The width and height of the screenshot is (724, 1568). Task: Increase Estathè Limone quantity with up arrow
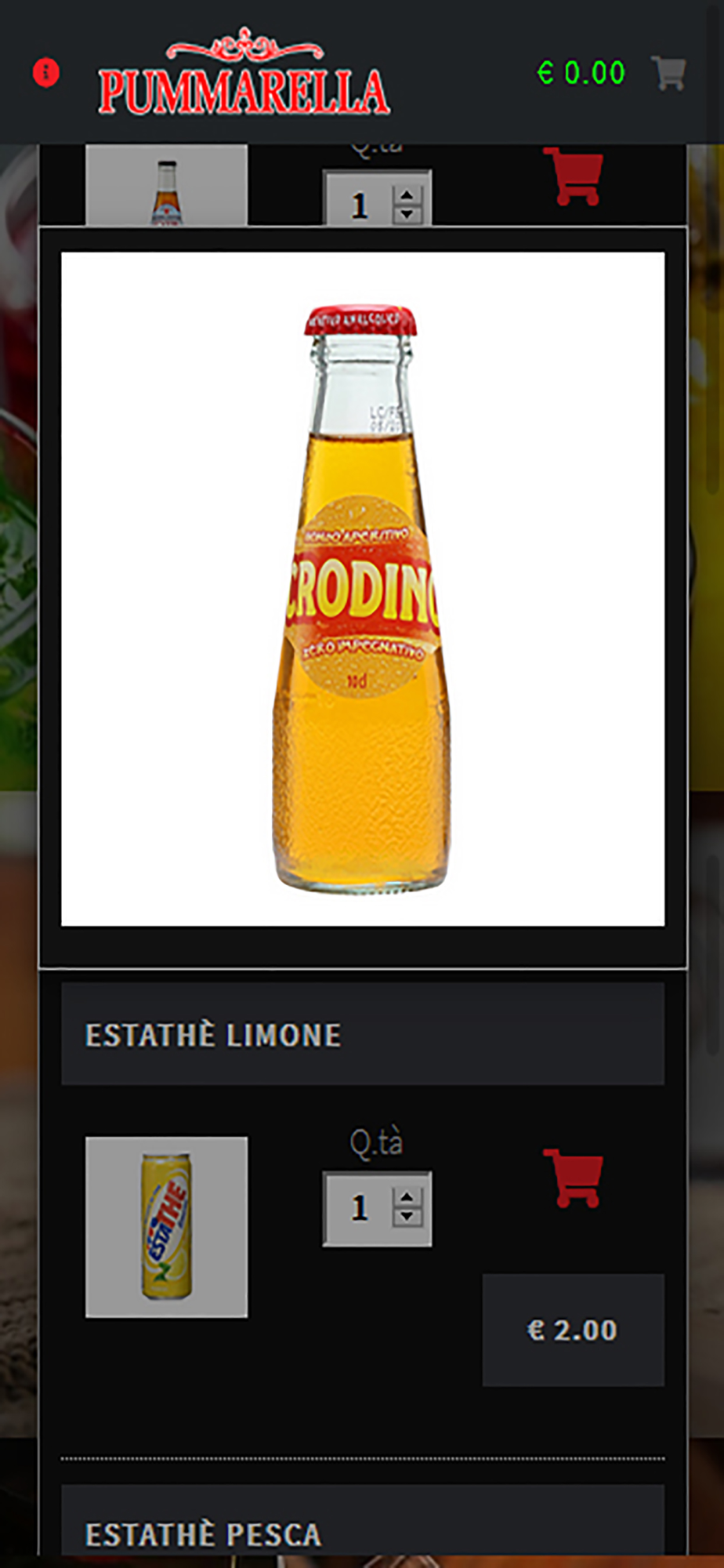(x=407, y=1198)
